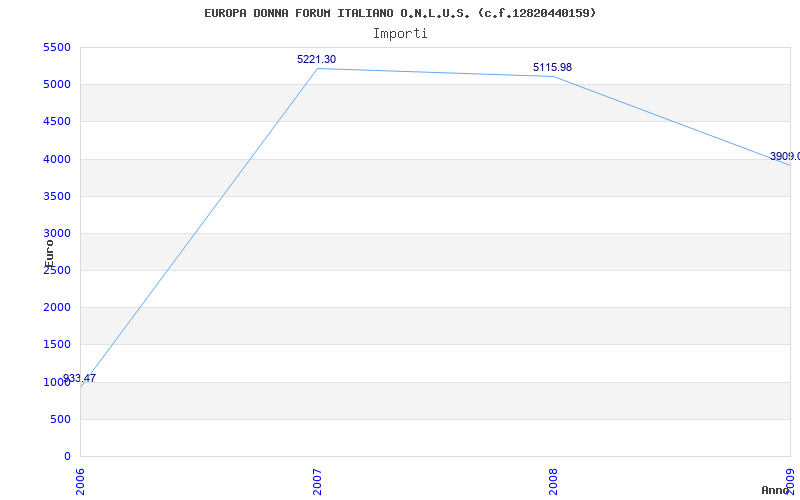Click y-axis value 3500
This screenshot has width=800, height=500.
pos(57,196)
